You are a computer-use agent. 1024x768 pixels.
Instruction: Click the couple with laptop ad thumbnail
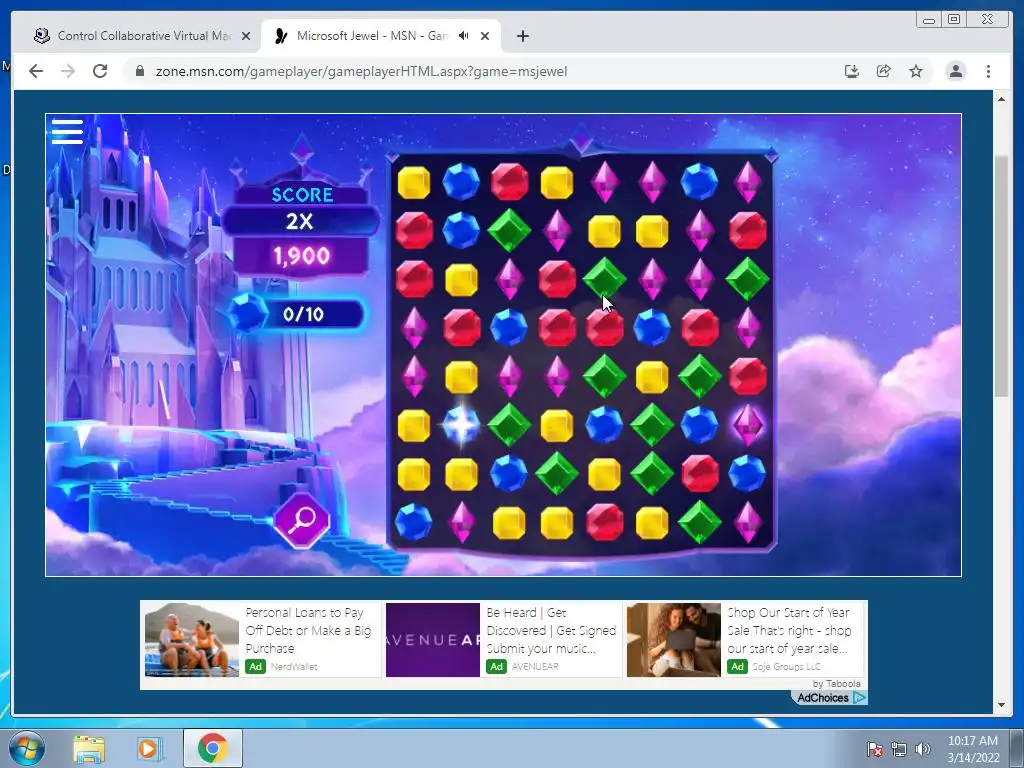coord(673,639)
